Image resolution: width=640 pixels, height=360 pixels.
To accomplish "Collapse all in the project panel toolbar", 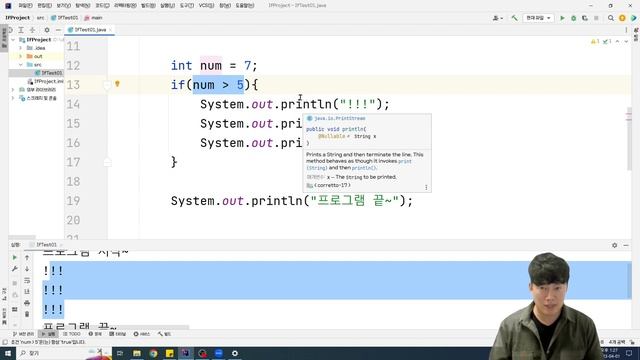I will (x=32, y=30).
